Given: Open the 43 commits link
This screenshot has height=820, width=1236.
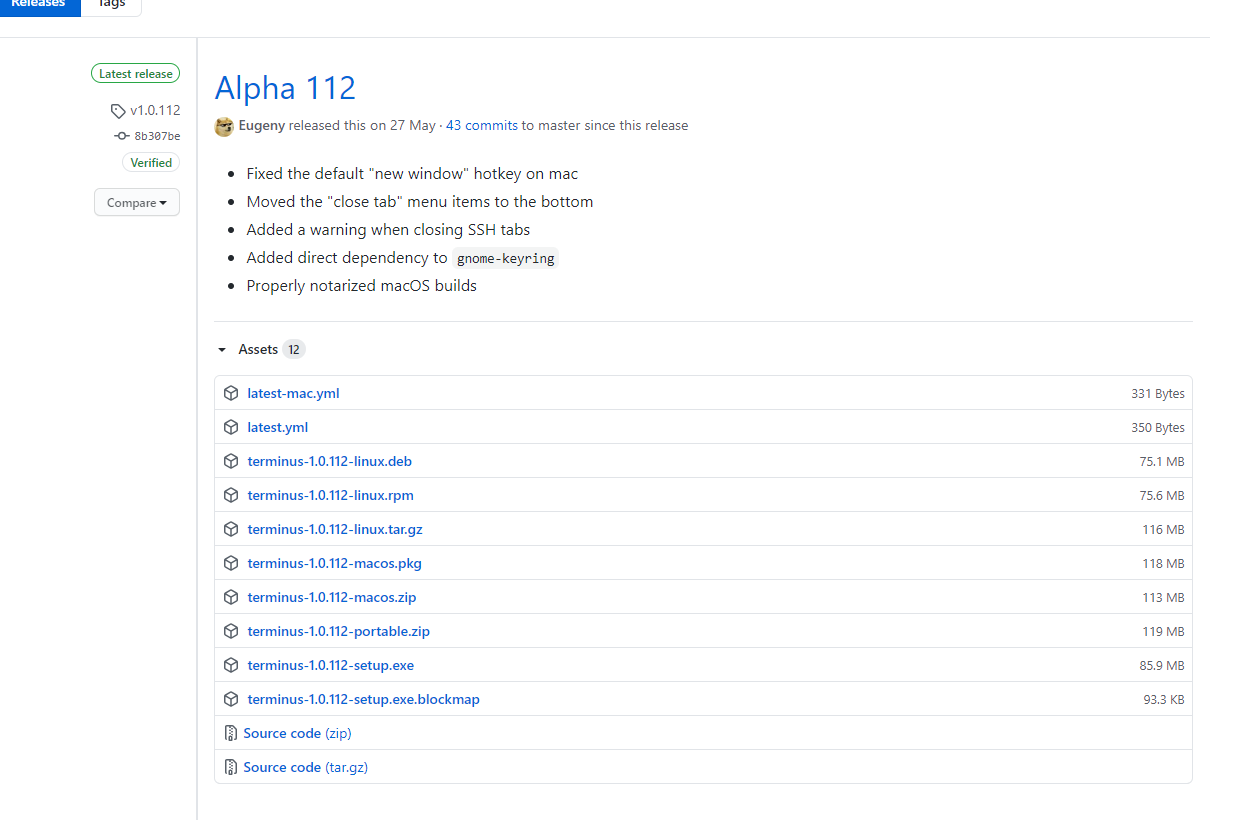Looking at the screenshot, I should (481, 125).
